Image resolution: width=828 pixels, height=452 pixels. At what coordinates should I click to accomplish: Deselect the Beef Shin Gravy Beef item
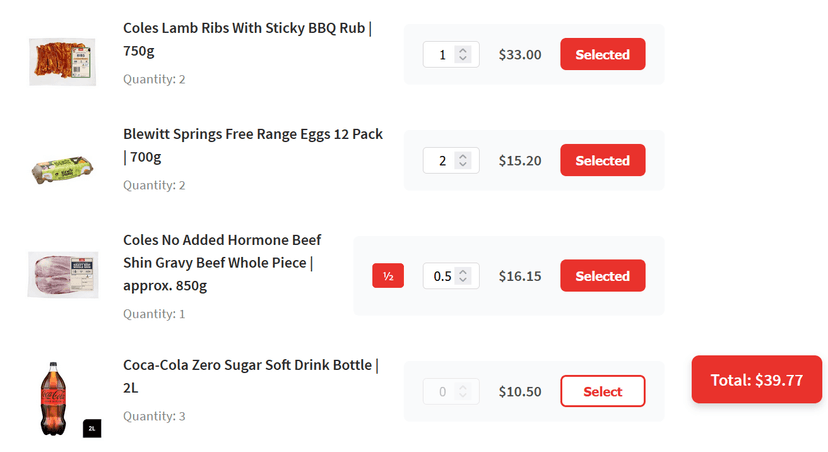(602, 276)
